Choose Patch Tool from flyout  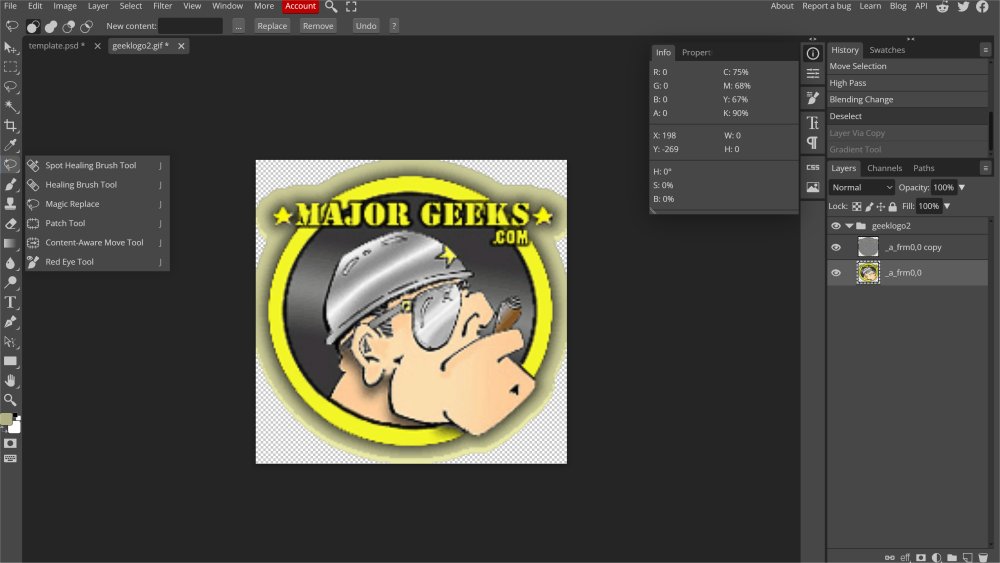coord(97,223)
